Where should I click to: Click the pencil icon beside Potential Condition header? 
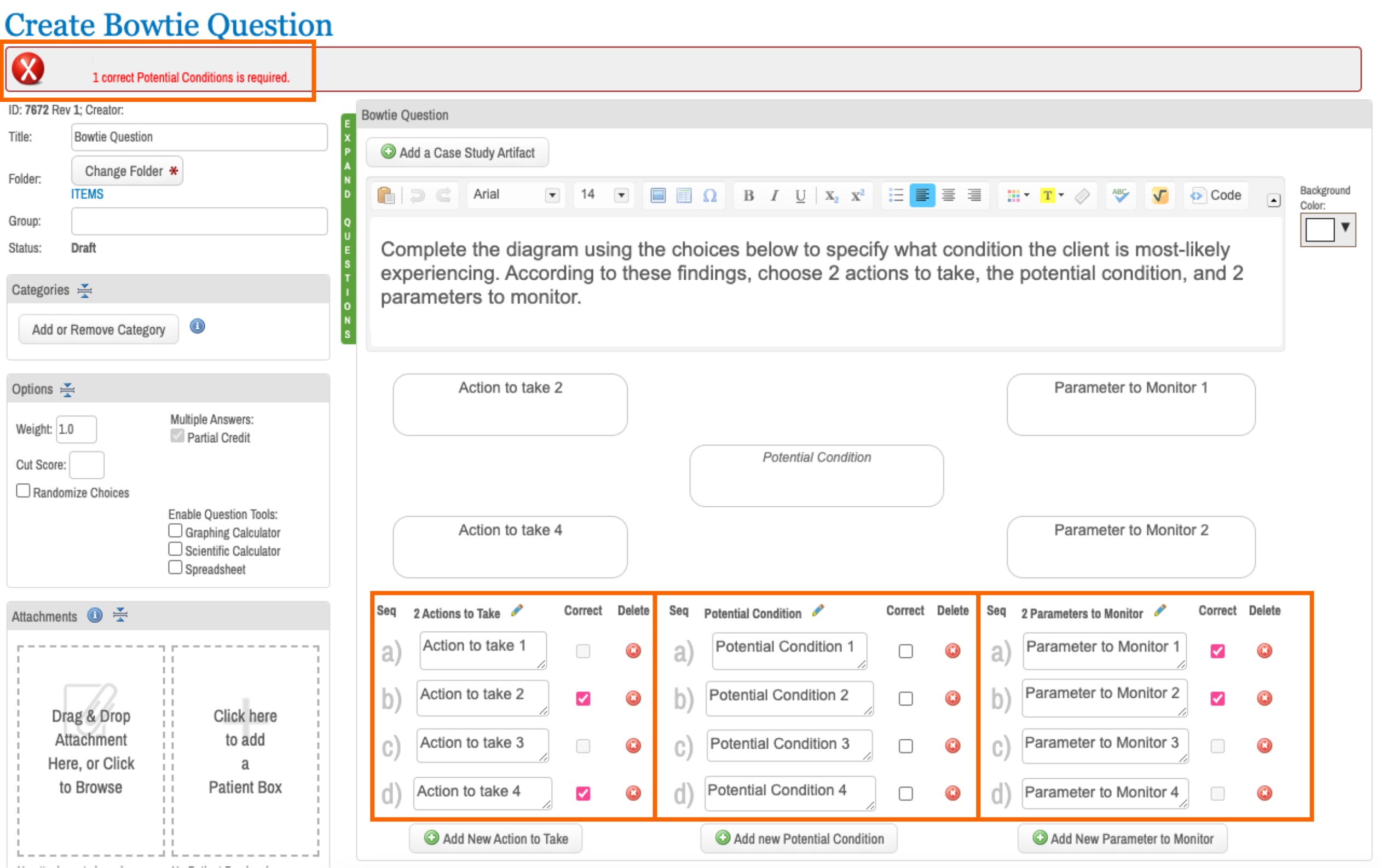tap(818, 611)
